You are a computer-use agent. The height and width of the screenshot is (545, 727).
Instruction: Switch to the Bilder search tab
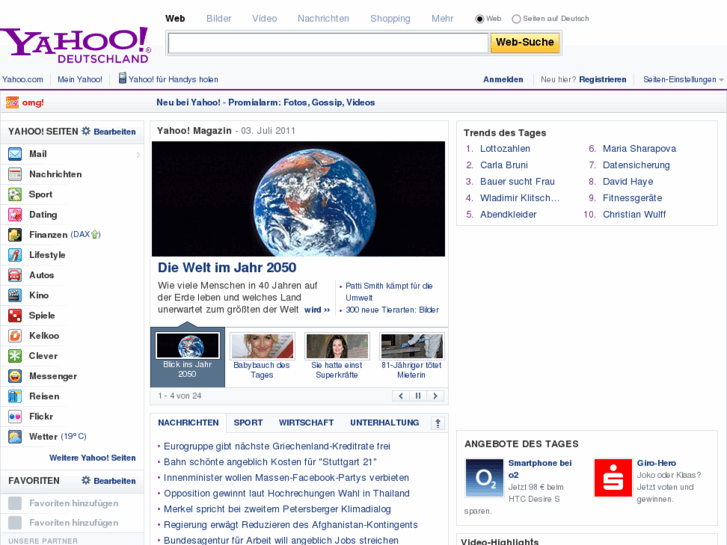tap(218, 19)
